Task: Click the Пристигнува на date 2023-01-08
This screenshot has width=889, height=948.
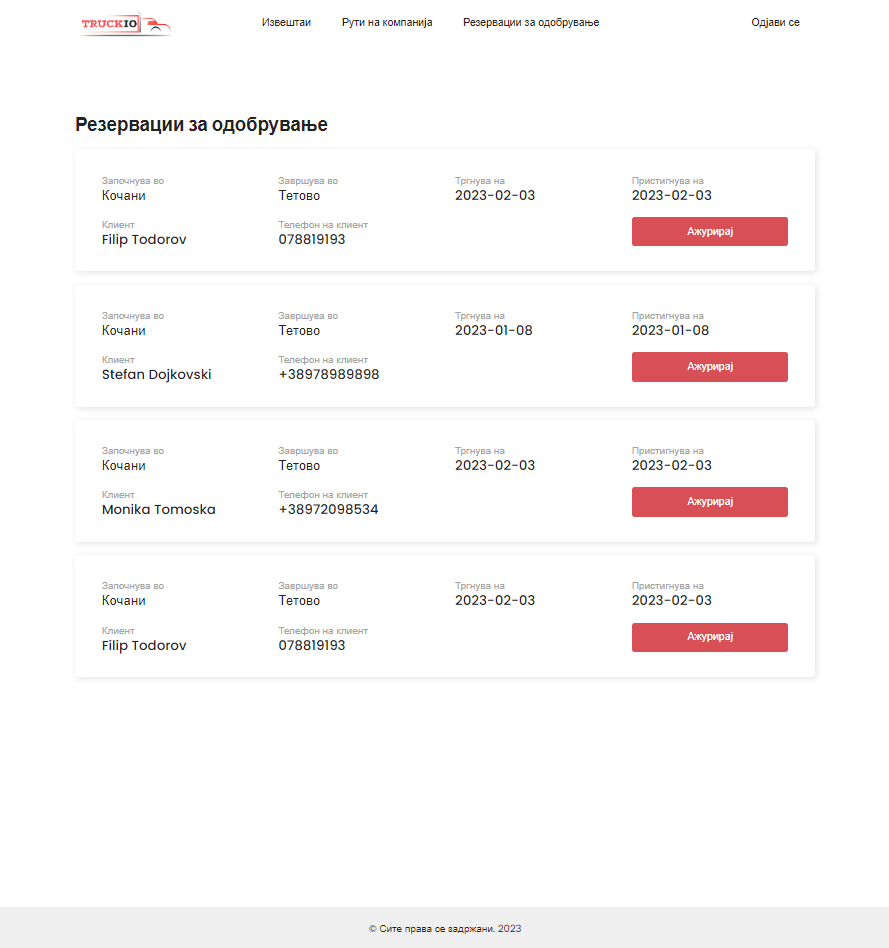Action: coord(670,331)
